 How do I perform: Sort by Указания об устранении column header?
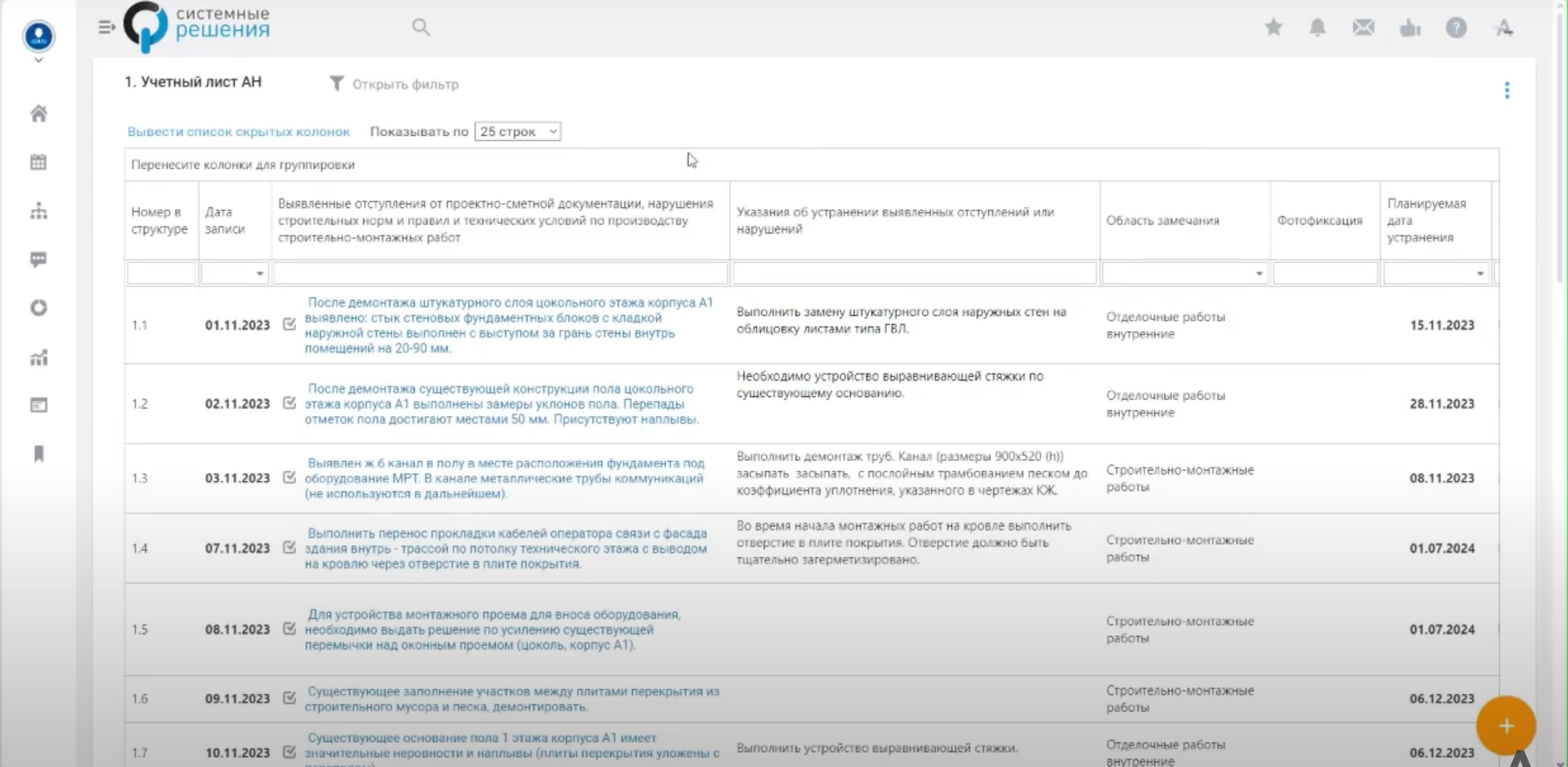click(x=895, y=220)
